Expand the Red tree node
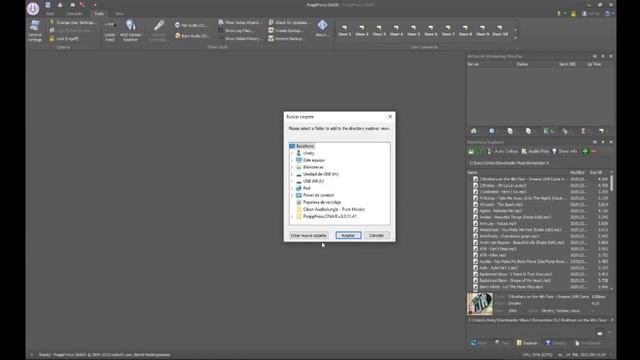The height and width of the screenshot is (360, 640). tap(292, 188)
